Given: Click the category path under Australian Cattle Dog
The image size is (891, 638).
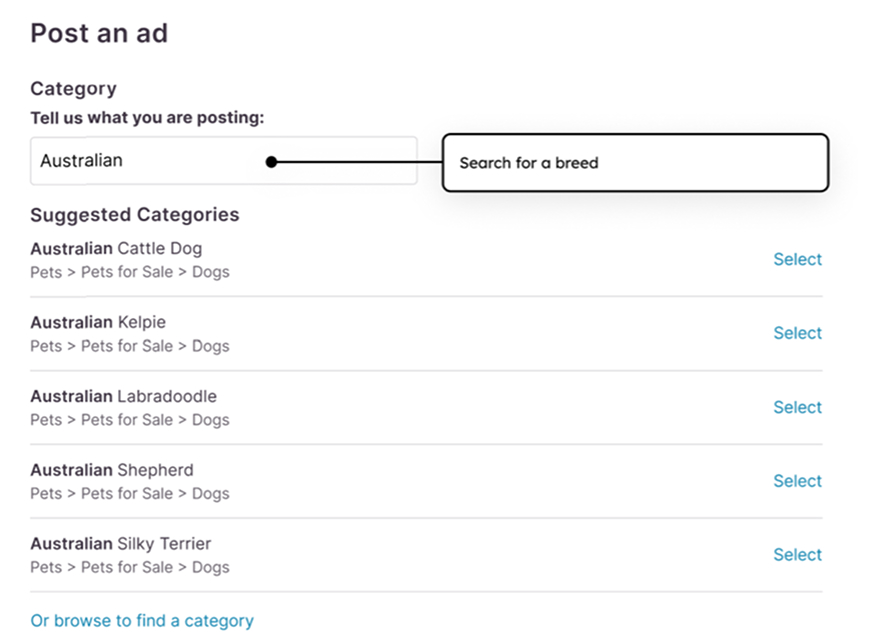Looking at the screenshot, I should (x=130, y=272).
